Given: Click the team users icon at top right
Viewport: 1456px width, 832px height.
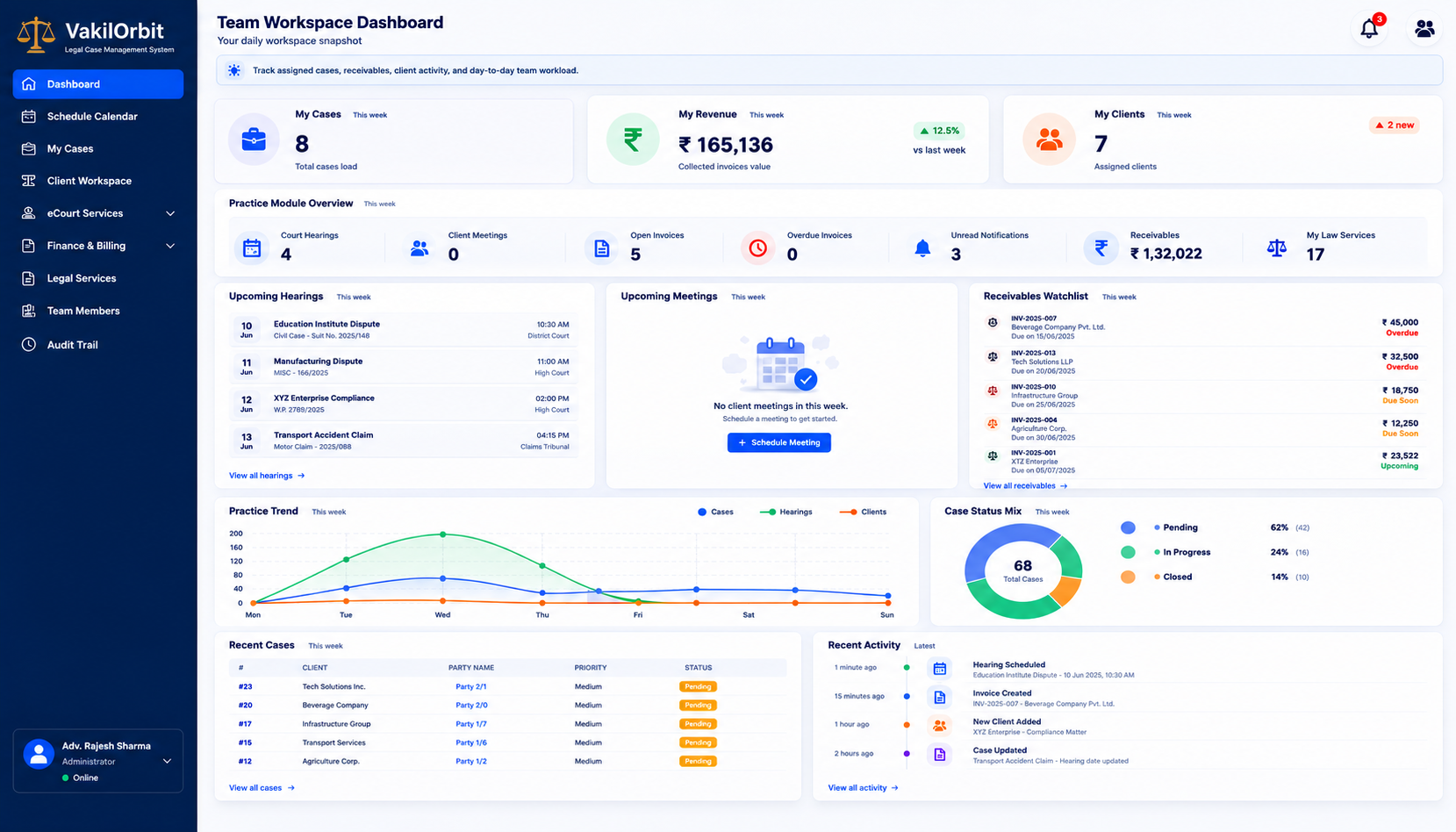Looking at the screenshot, I should pos(1424,29).
